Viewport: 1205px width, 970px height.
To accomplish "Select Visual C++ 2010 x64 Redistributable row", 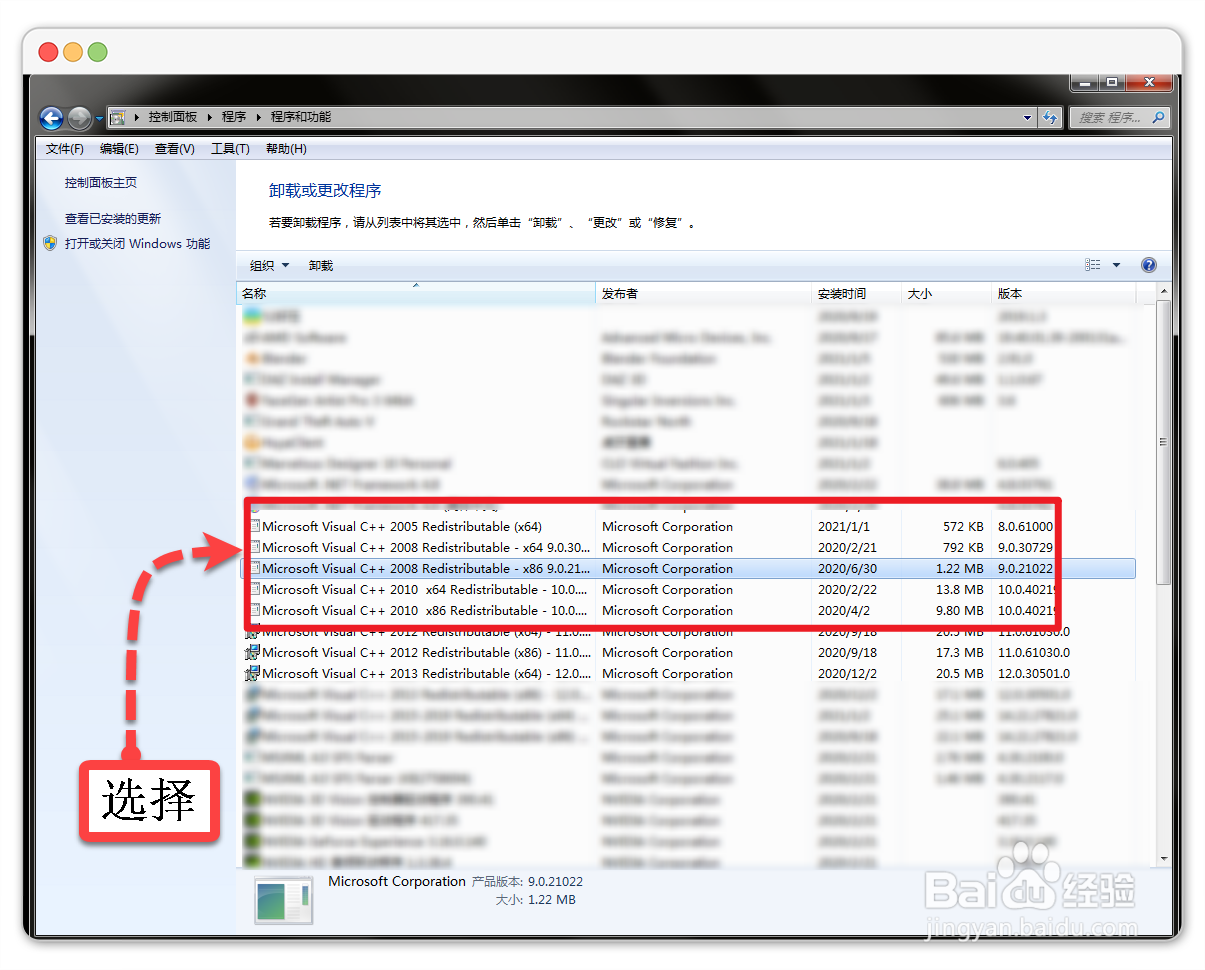I will [688, 590].
